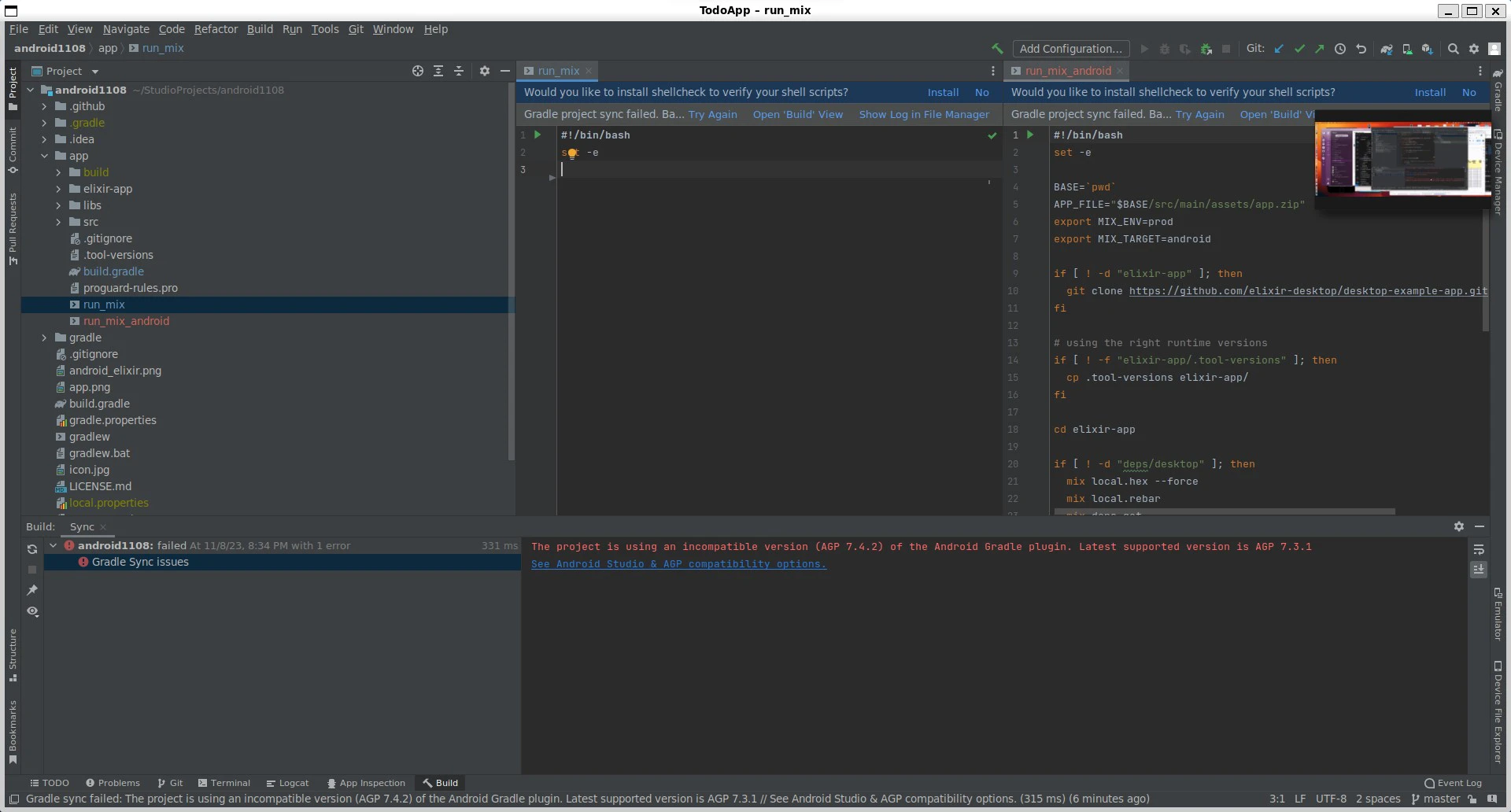1511x812 pixels.
Task: Click Expand All in Project panel
Action: (x=438, y=71)
